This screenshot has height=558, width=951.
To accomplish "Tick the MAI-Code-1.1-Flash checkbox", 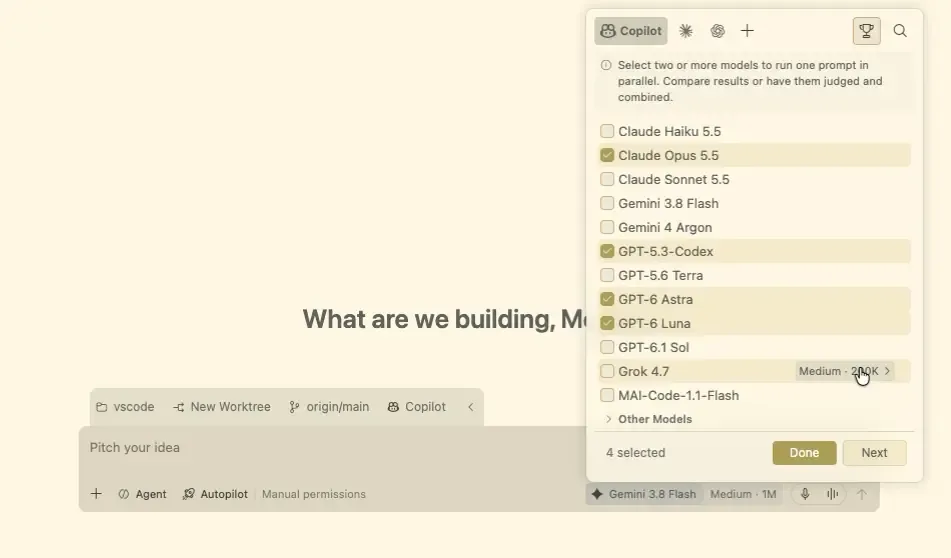I will [607, 395].
